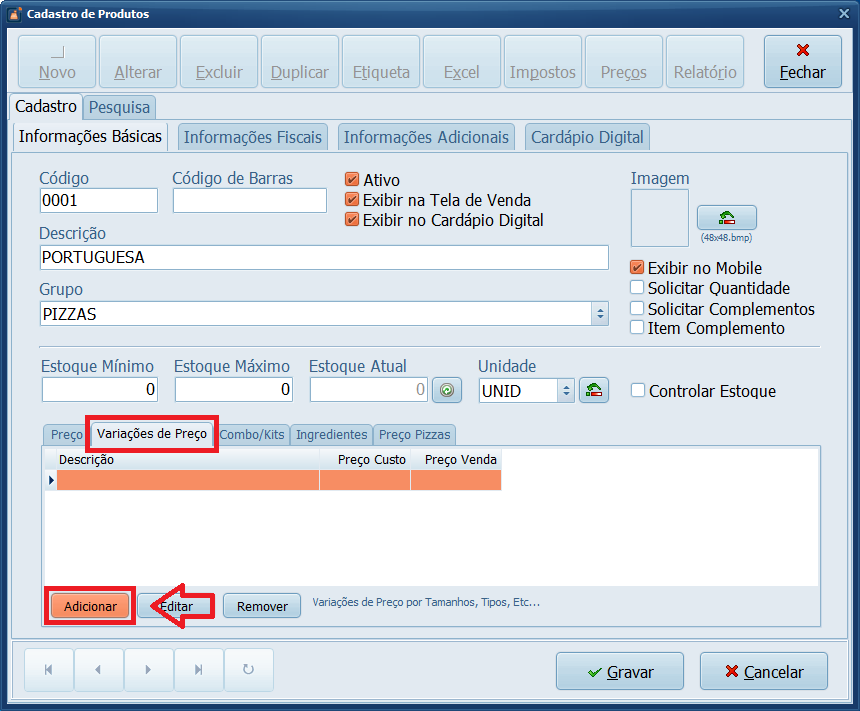Screen dimensions: 860x711
Task: Click the unit lookup icon beside UNID
Action: click(594, 391)
